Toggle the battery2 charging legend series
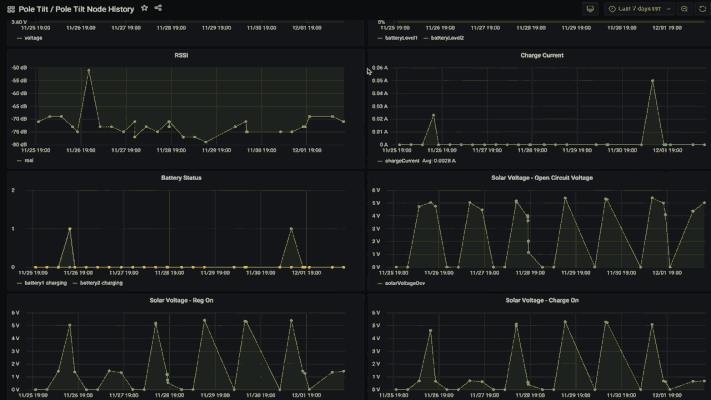711x400 pixels. point(101,283)
